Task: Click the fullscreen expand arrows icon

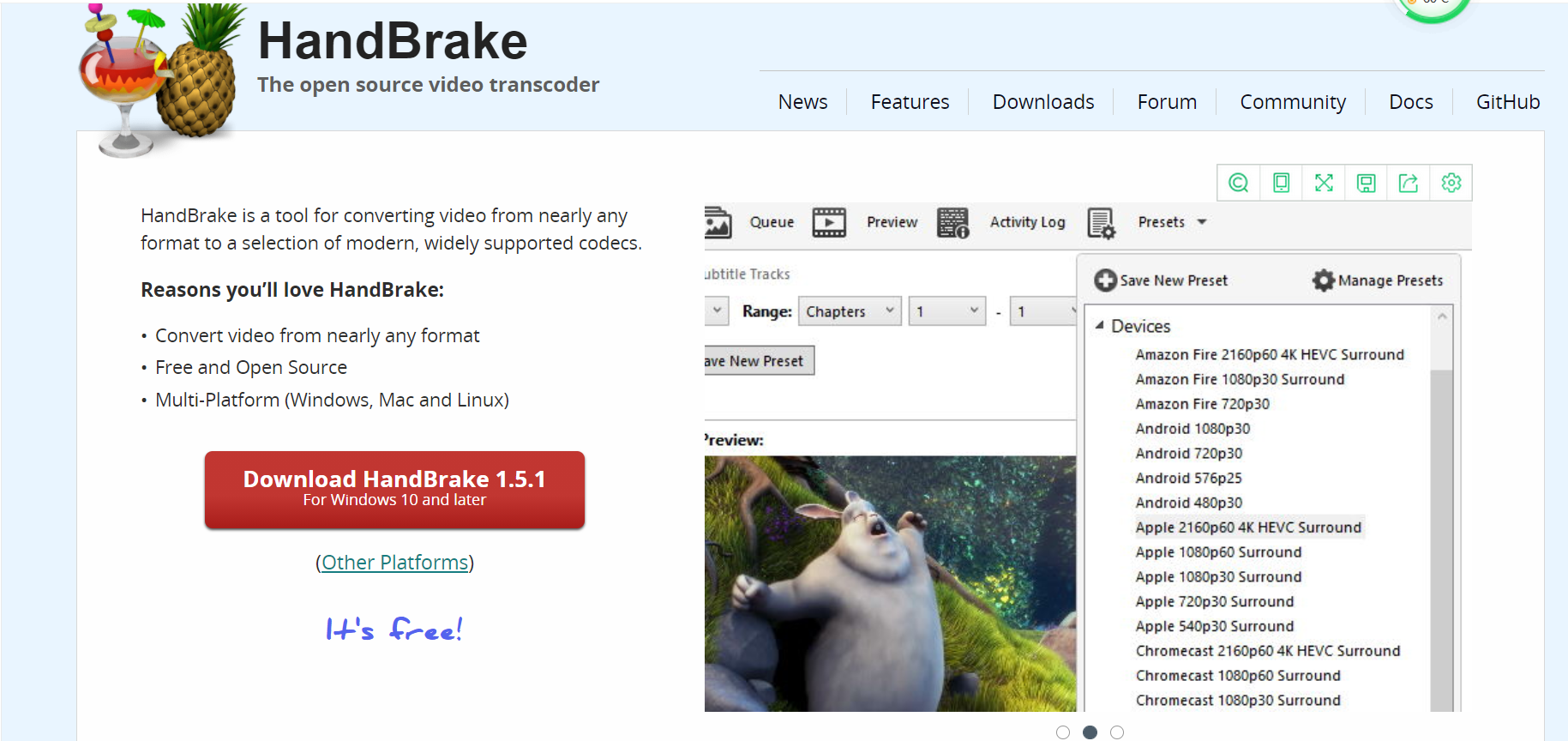Action: click(1324, 183)
